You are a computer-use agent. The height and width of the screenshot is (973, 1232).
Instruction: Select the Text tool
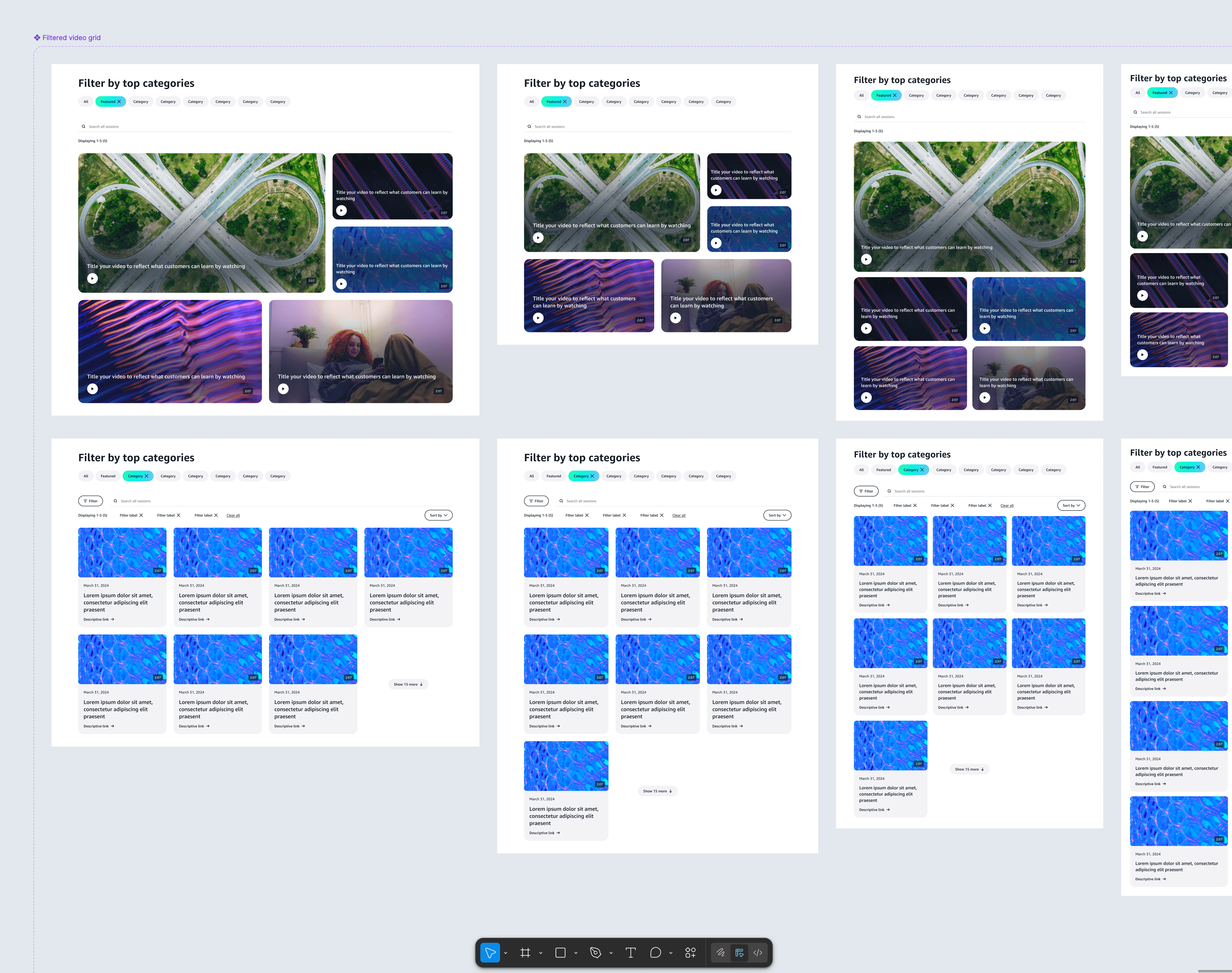click(630, 952)
